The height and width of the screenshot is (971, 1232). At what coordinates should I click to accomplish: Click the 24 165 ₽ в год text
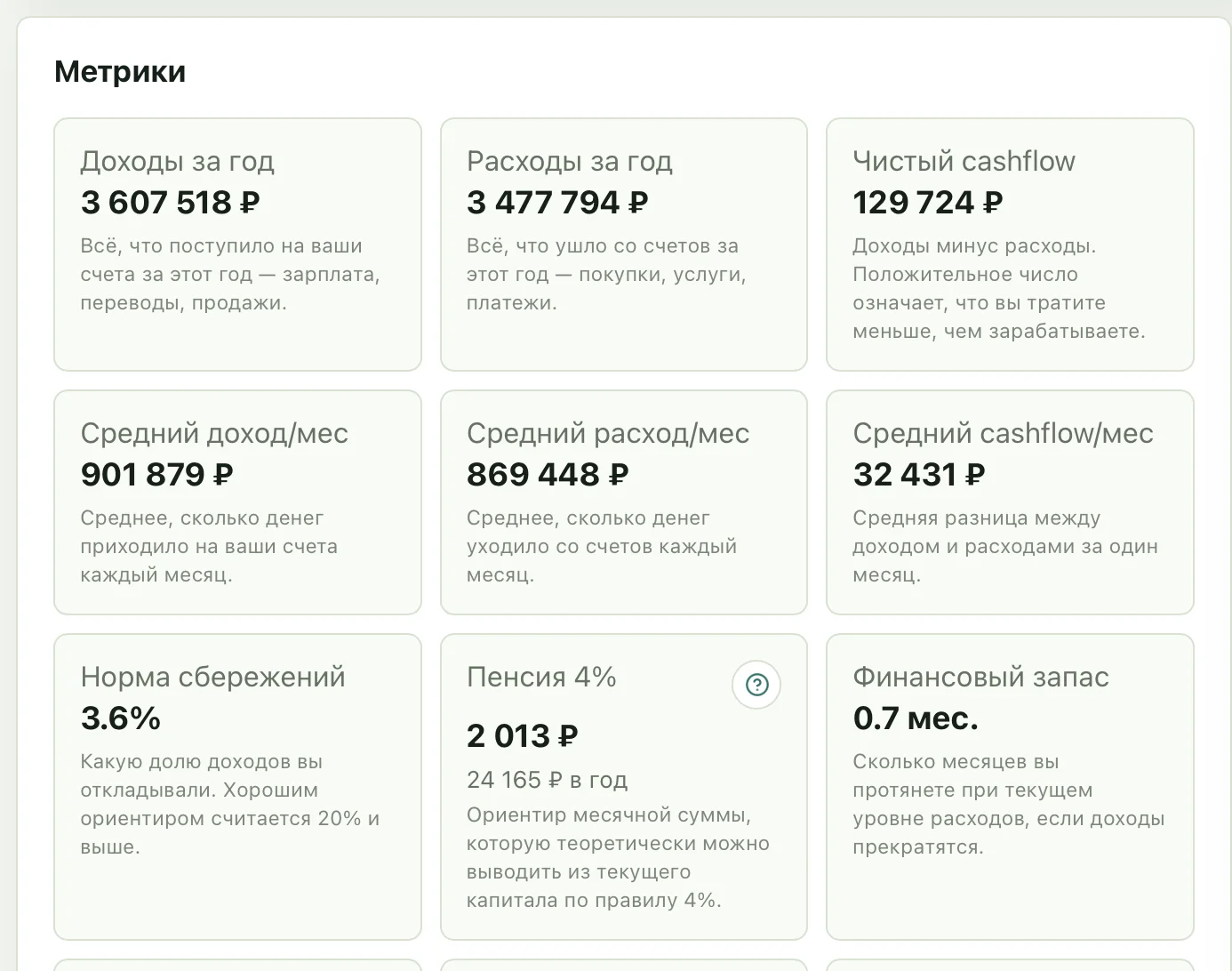point(547,780)
